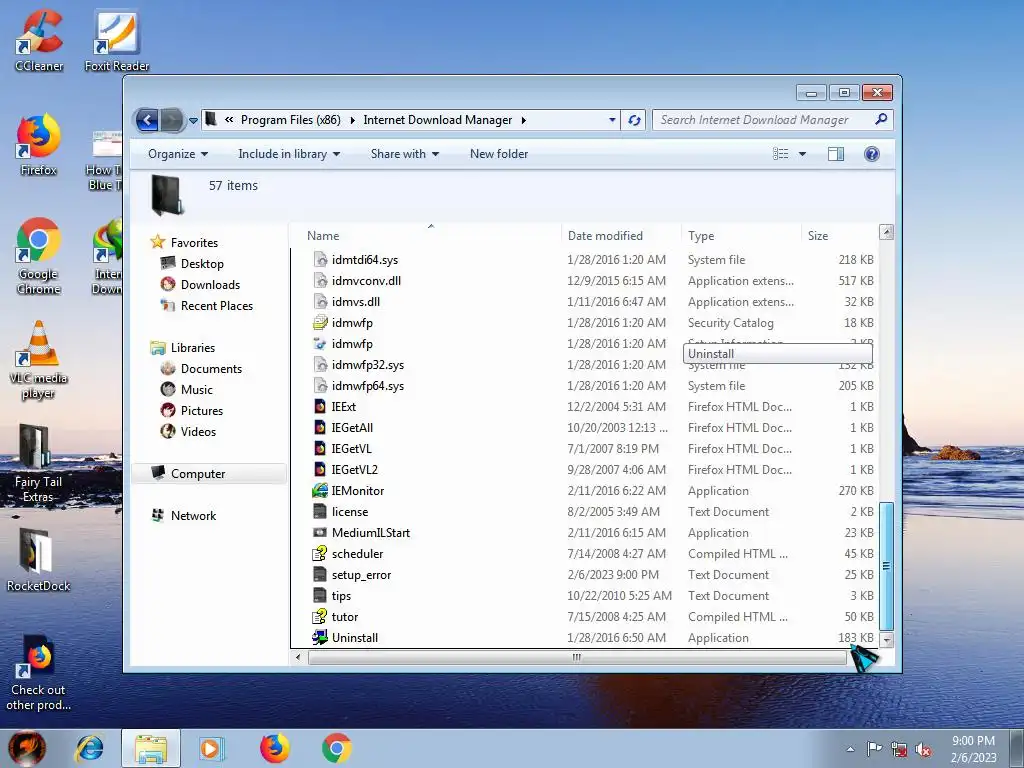Launch Firefox from the taskbar
This screenshot has width=1024, height=768.
click(274, 748)
